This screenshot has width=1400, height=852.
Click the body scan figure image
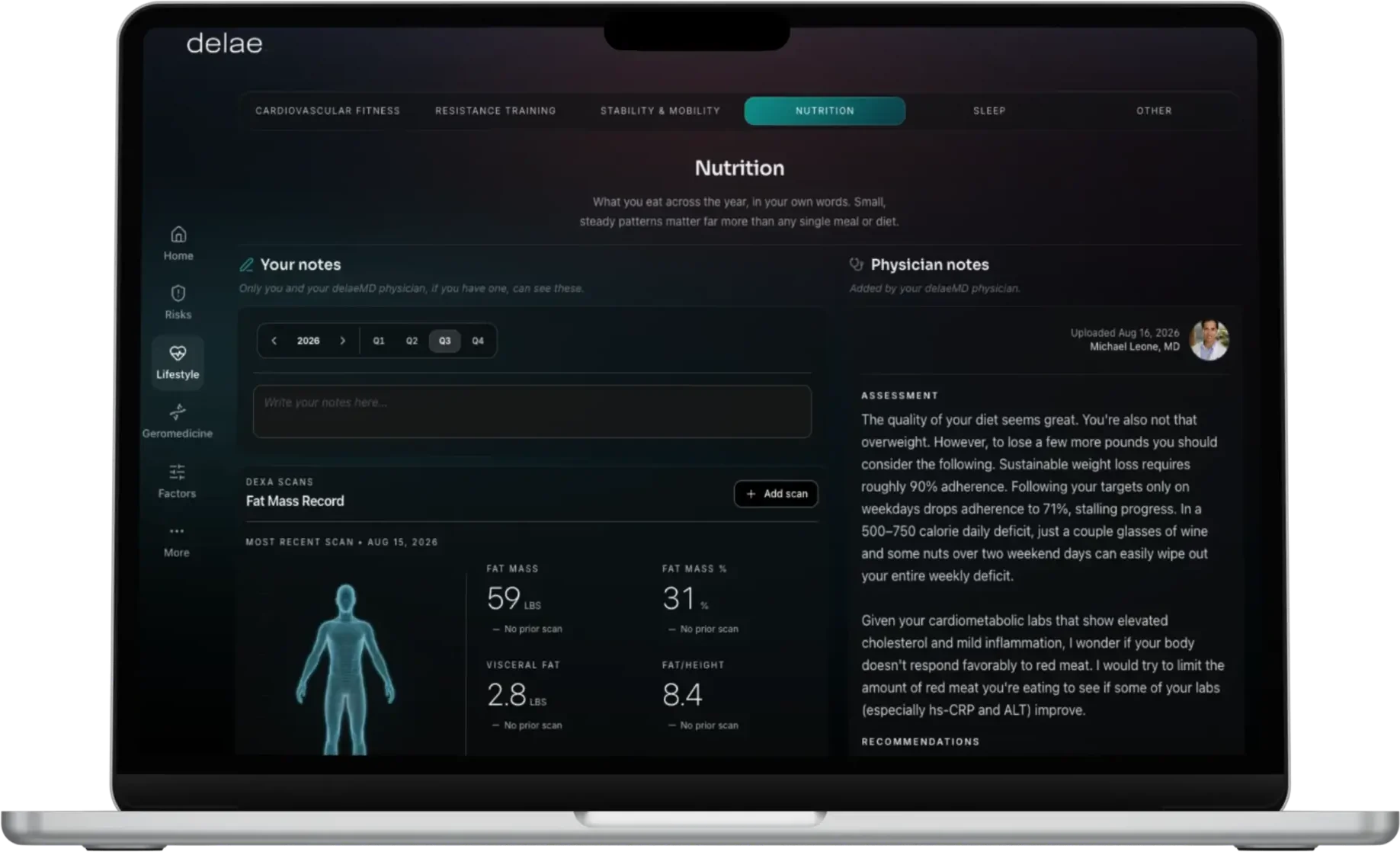346,669
